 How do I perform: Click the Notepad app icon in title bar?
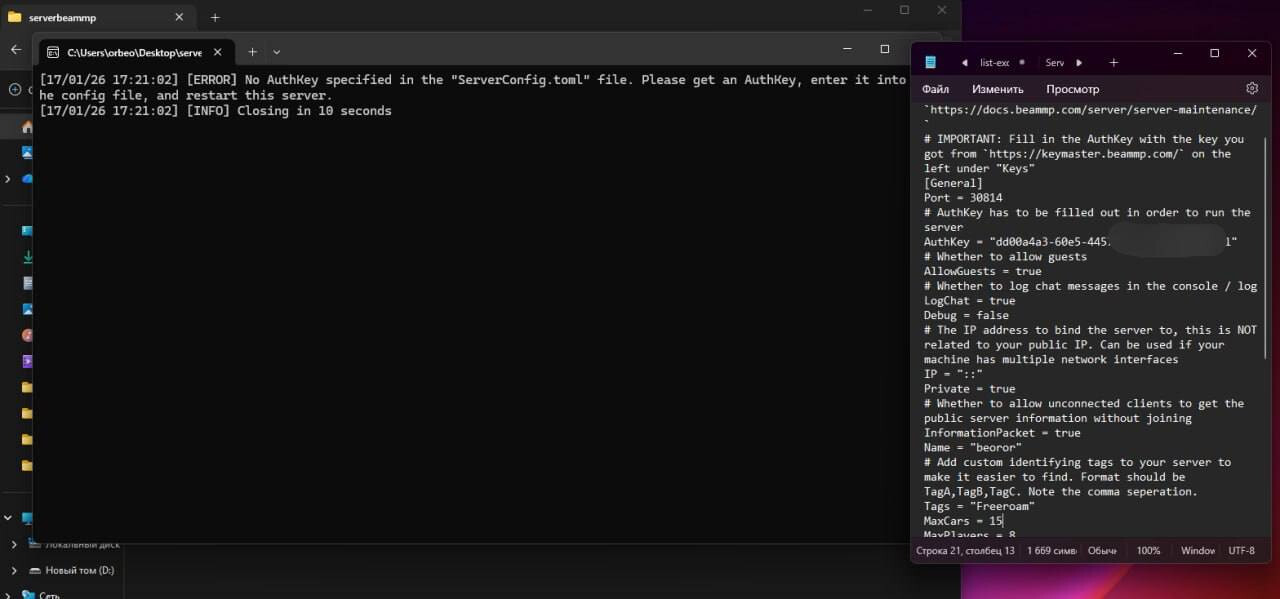click(930, 63)
